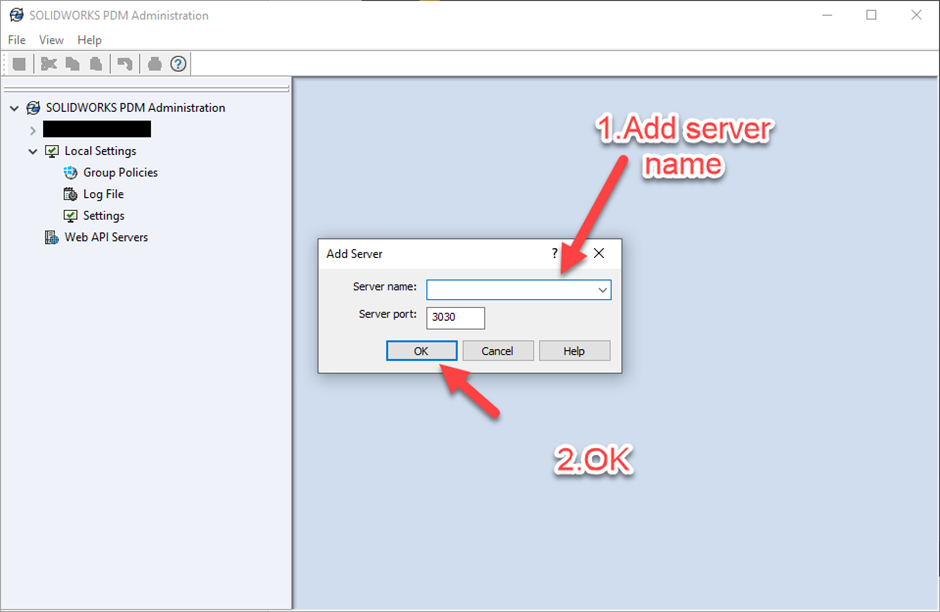The height and width of the screenshot is (612, 940).
Task: Click the Paste toolbar icon
Action: [x=96, y=64]
